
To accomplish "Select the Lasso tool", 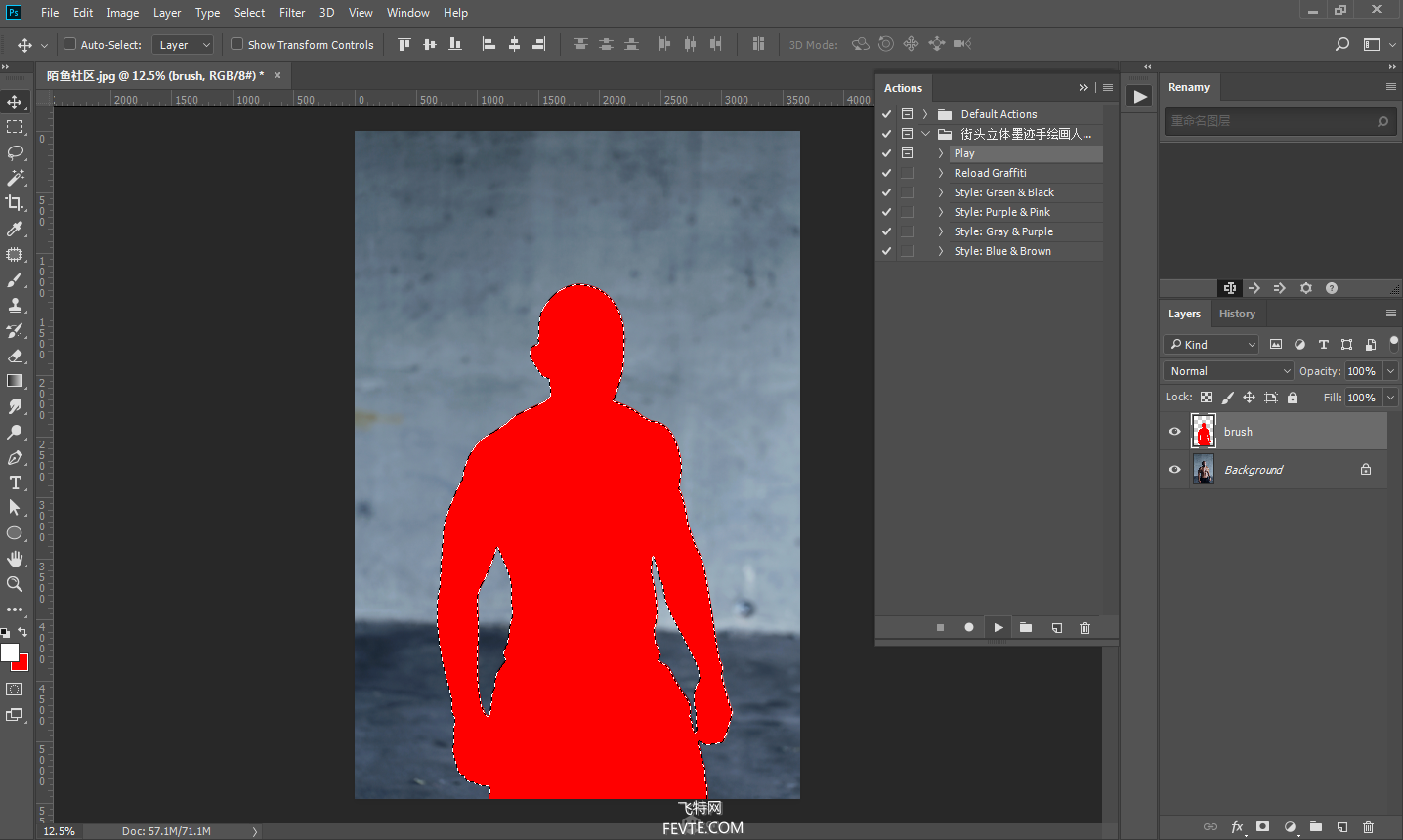I will point(15,152).
